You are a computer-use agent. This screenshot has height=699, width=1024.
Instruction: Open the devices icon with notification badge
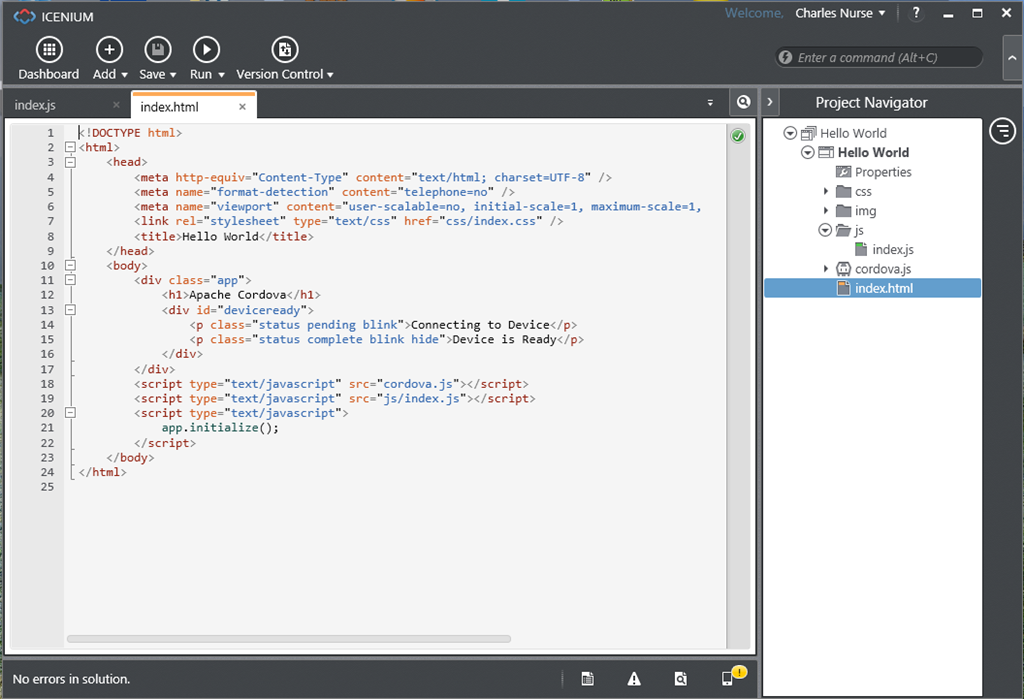click(733, 676)
